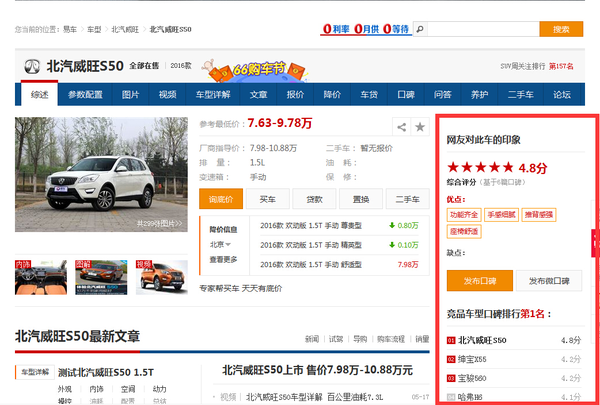Click the 二手车 button under specs
This screenshot has height=405, width=600.
(x=408, y=199)
